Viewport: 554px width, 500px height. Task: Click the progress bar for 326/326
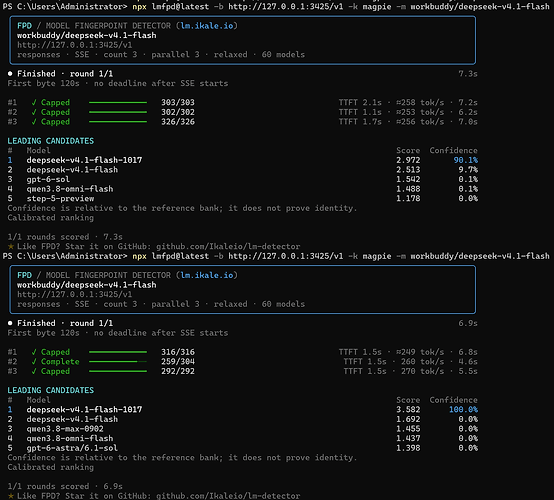click(x=118, y=122)
